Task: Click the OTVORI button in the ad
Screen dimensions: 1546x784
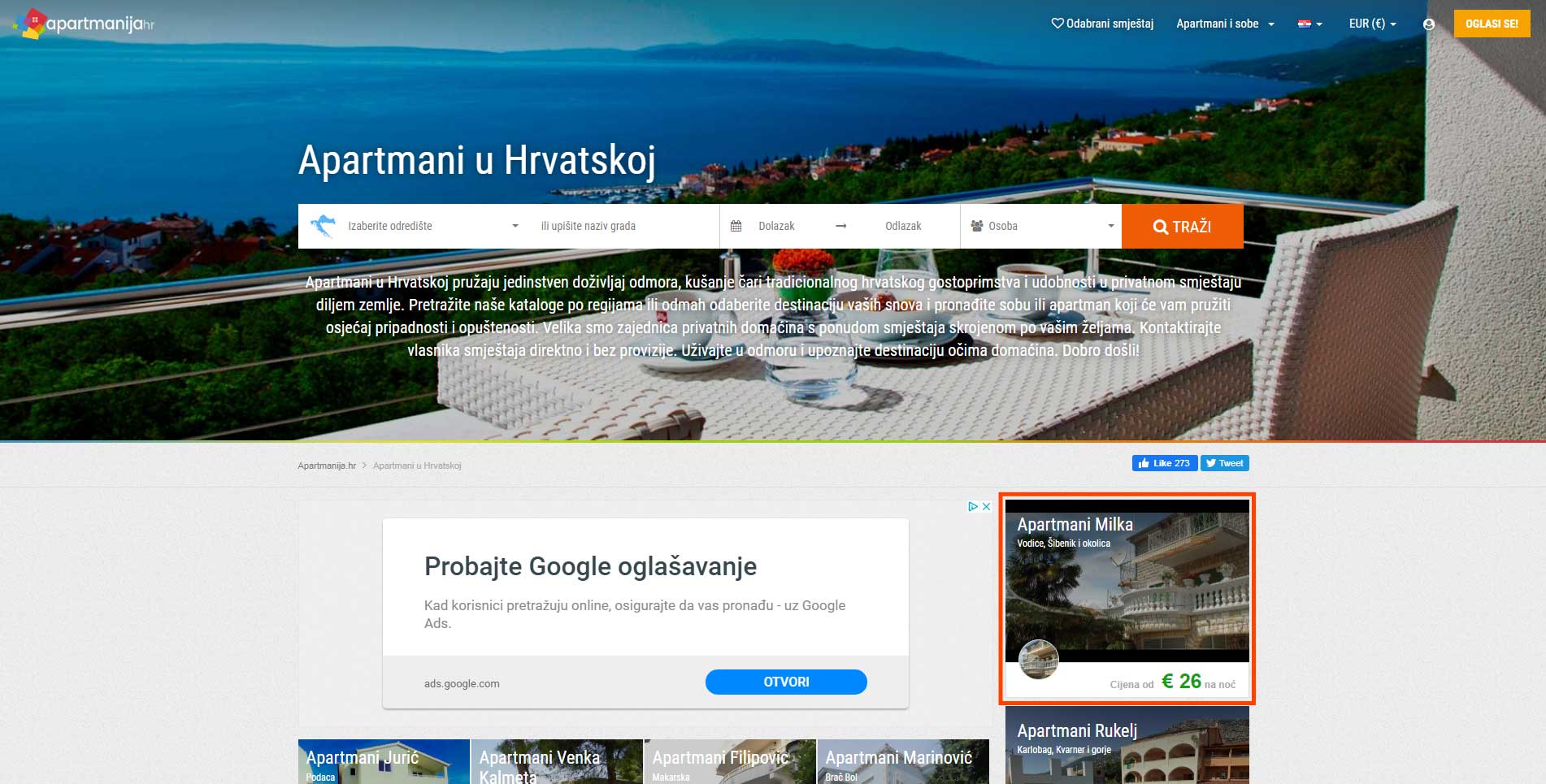Action: [785, 682]
